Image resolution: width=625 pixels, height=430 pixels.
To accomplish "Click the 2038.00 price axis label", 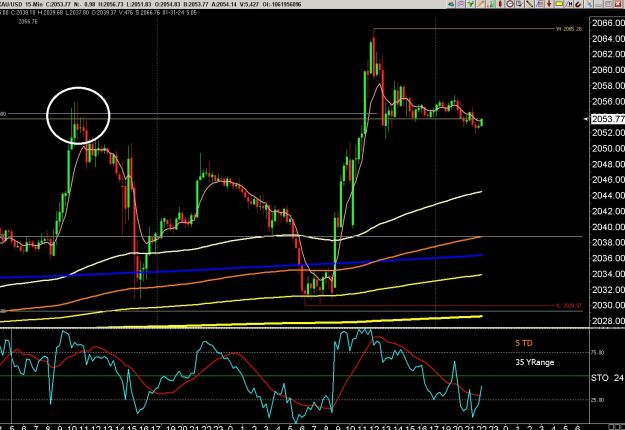I will [608, 242].
